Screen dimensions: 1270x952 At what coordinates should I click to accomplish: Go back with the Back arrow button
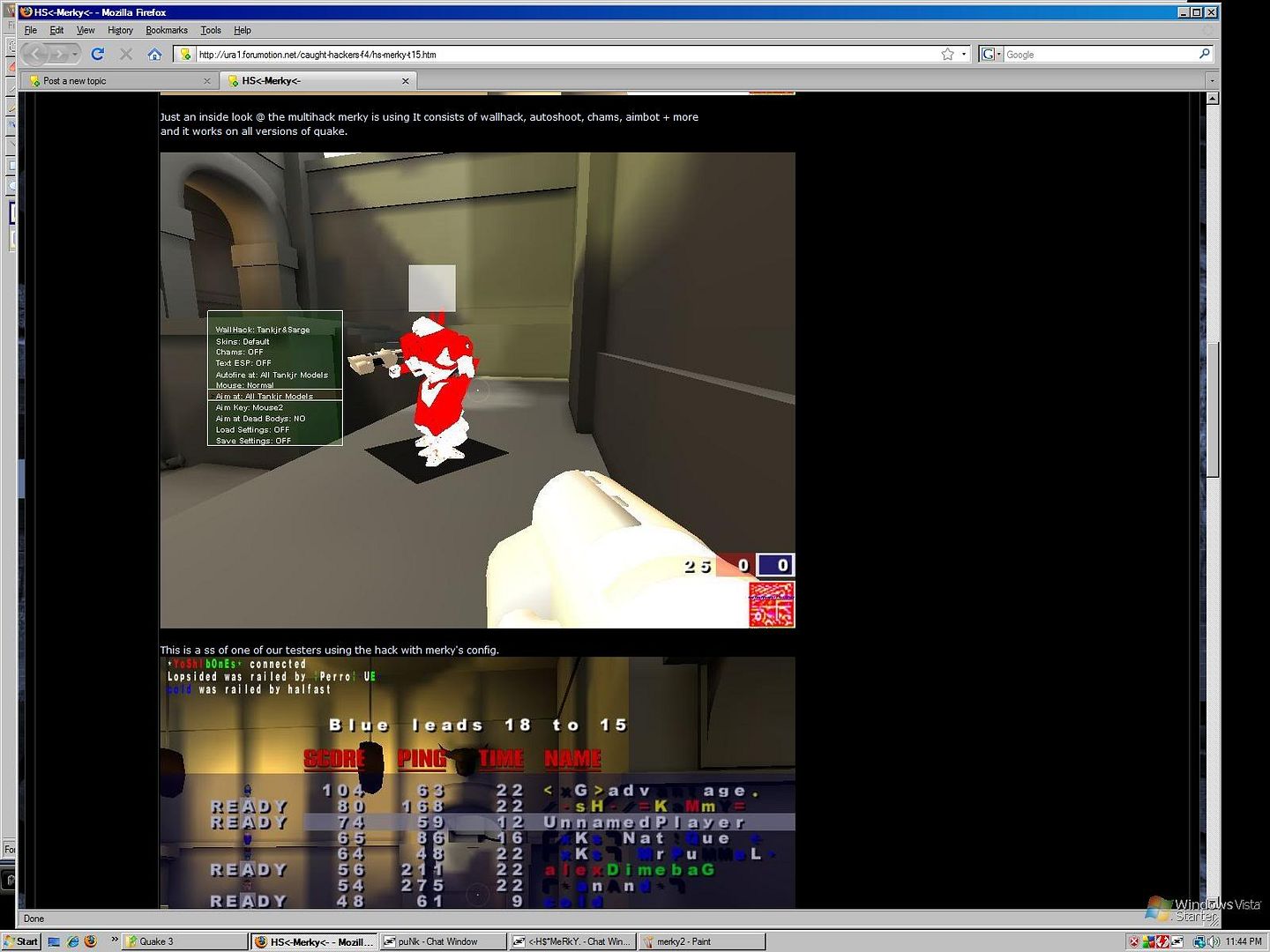pos(34,54)
